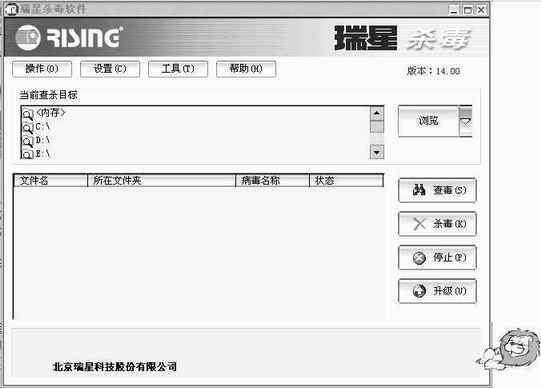Select the <内存> scan target
Screen dimensions: 541x388
pos(51,113)
